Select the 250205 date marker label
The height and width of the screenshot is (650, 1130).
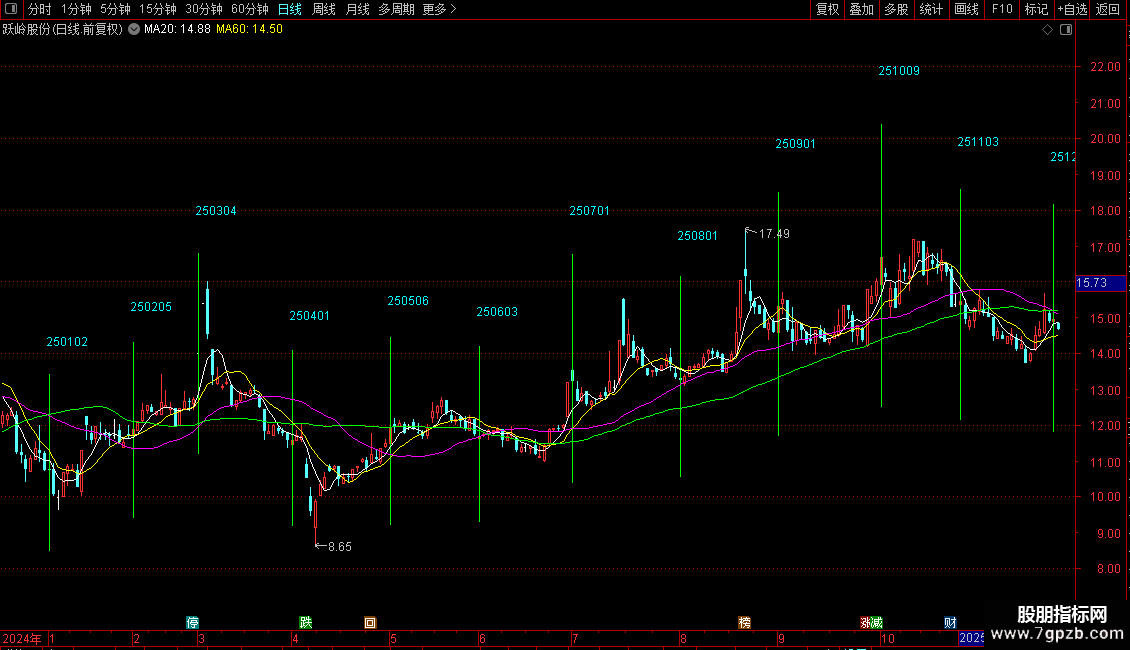point(151,307)
